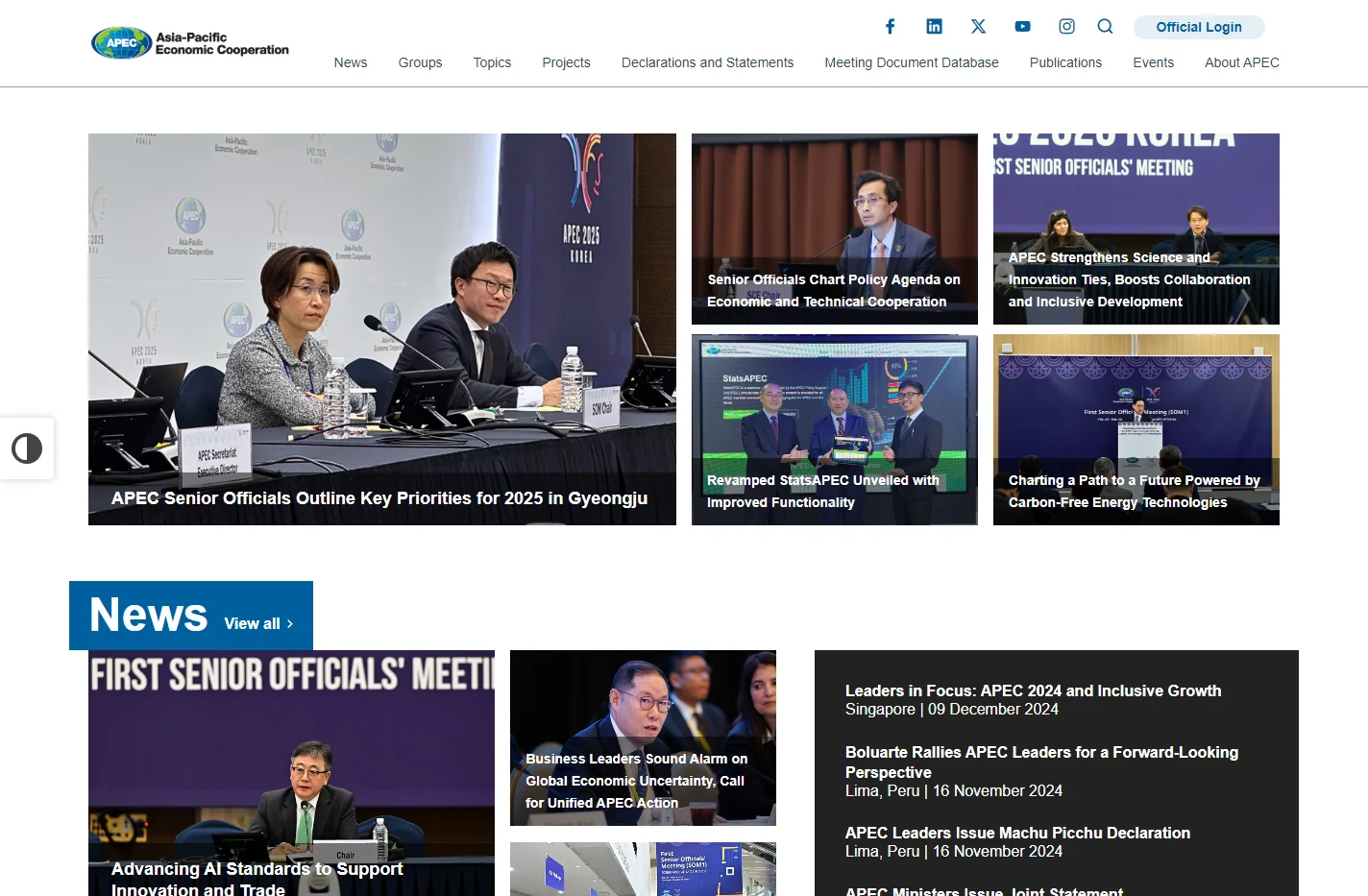Screen dimensions: 1368x896
Task: Open Boluarte Rallies APEC Leaders link
Action: click(1041, 762)
